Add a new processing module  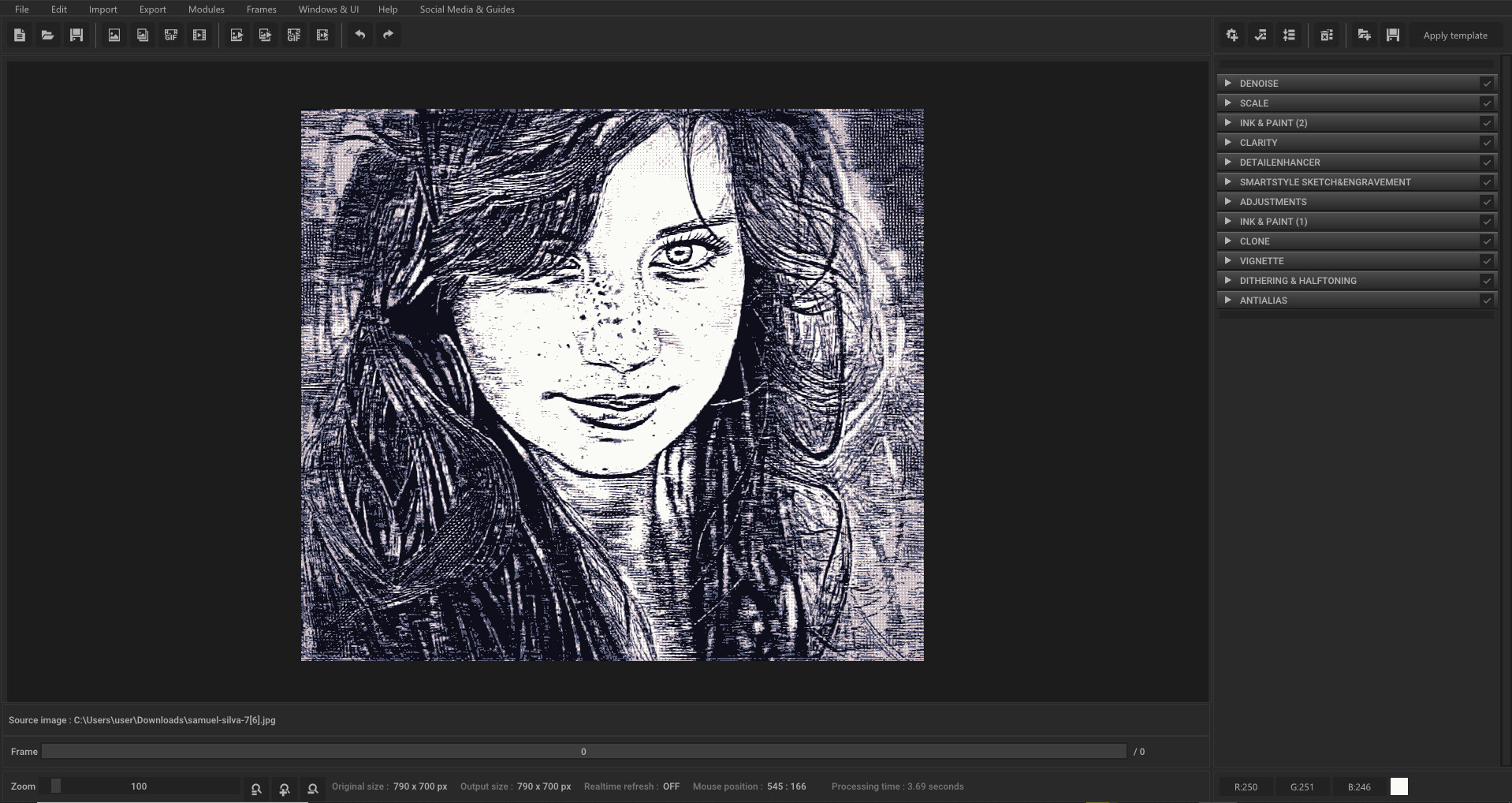(x=1231, y=35)
